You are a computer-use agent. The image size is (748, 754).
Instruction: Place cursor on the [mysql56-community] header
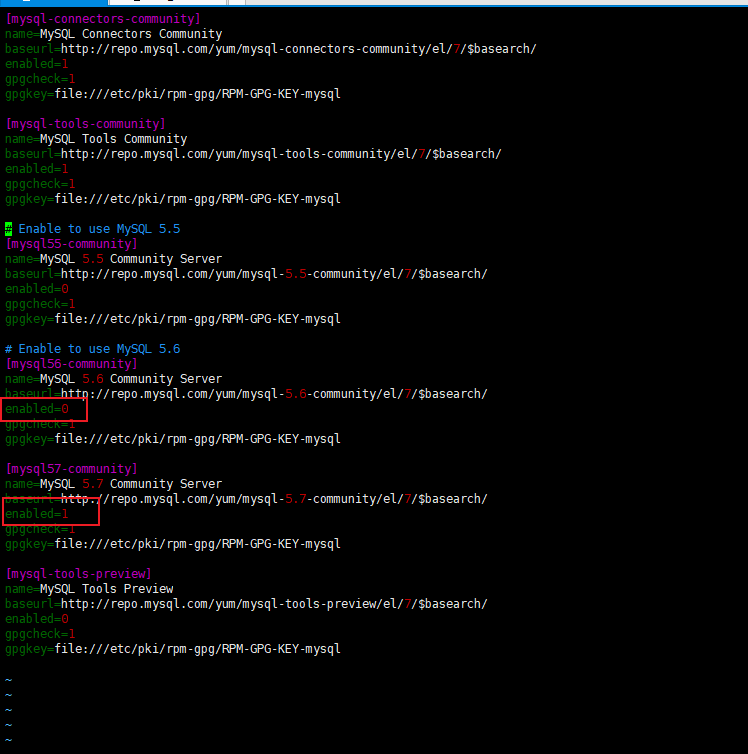[71, 364]
